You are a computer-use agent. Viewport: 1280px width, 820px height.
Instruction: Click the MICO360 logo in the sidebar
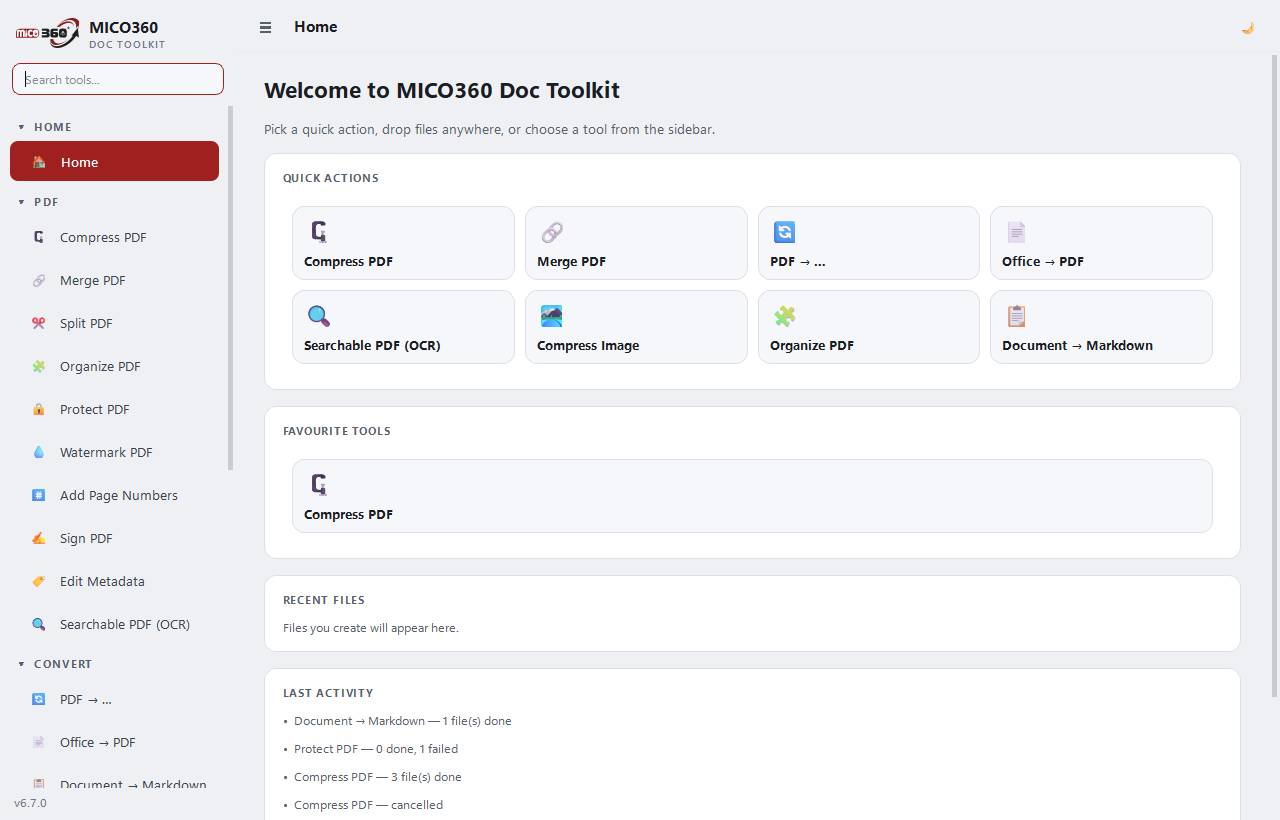(x=47, y=32)
